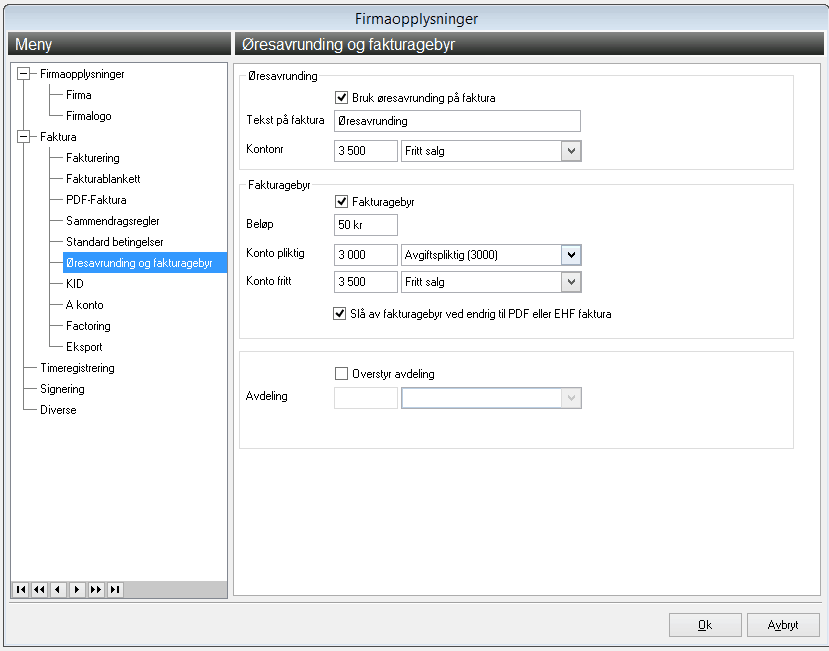
Task: Go to first record navigation icon
Action: tap(21, 589)
